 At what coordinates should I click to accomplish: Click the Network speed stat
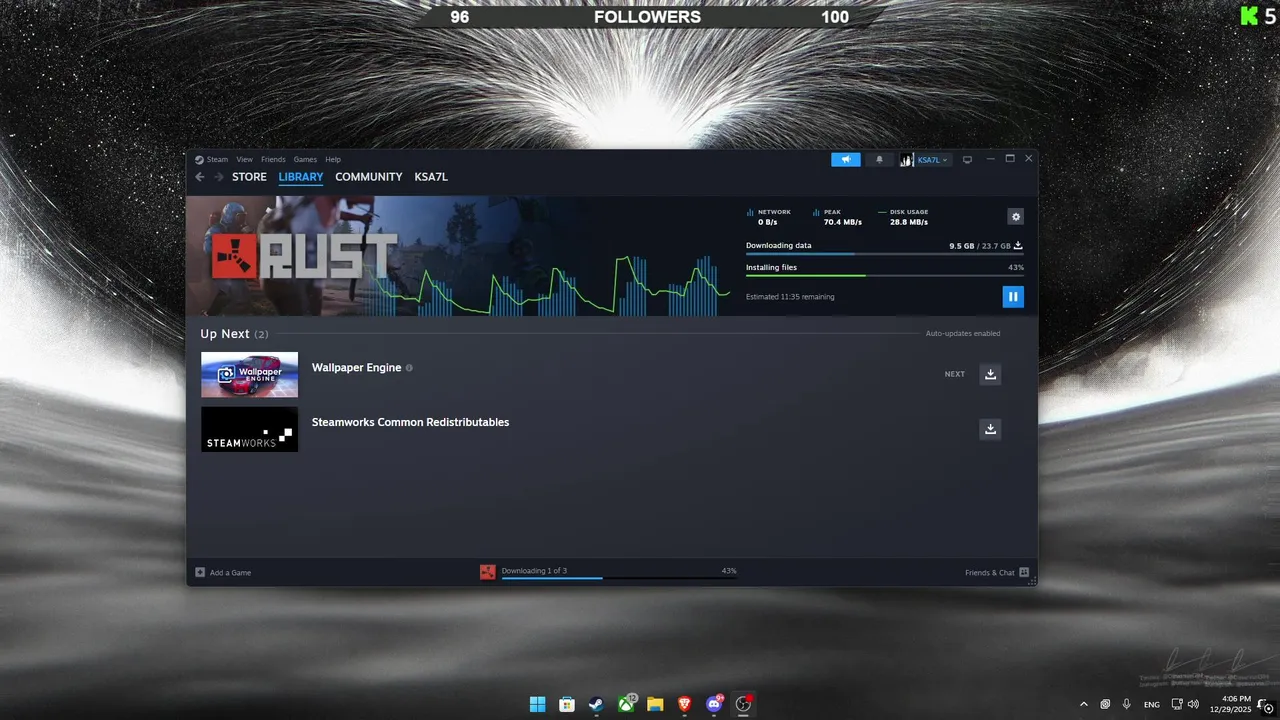769,217
